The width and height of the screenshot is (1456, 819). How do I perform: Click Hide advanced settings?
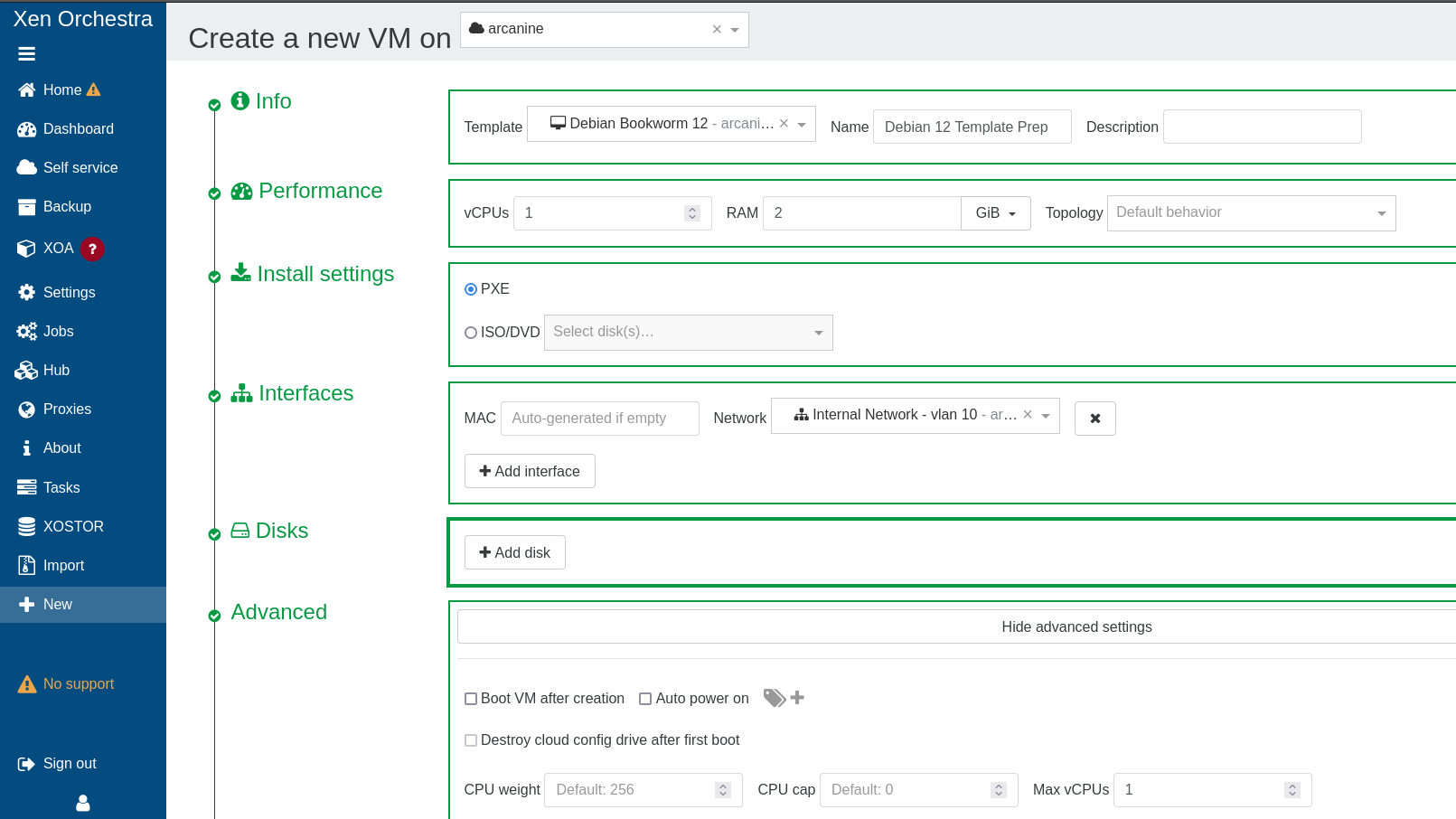click(x=1076, y=626)
